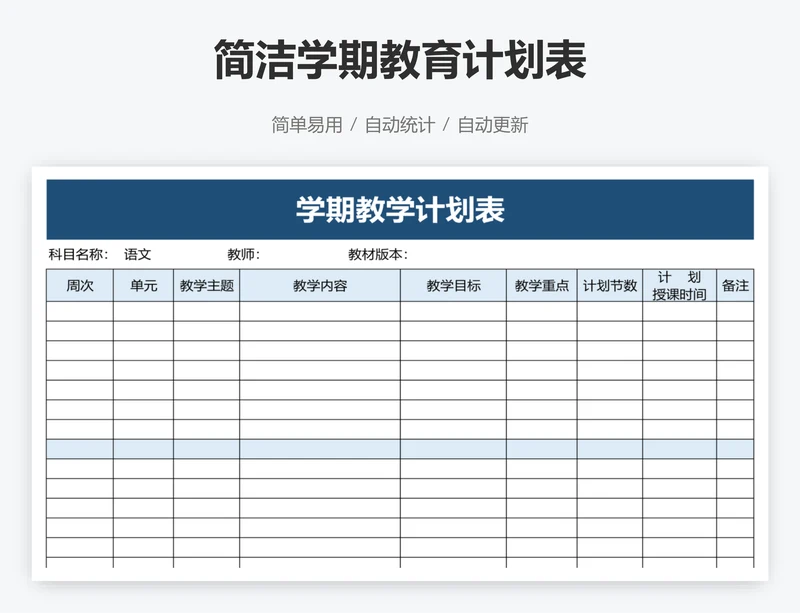Select the 备注 column header

tap(735, 285)
